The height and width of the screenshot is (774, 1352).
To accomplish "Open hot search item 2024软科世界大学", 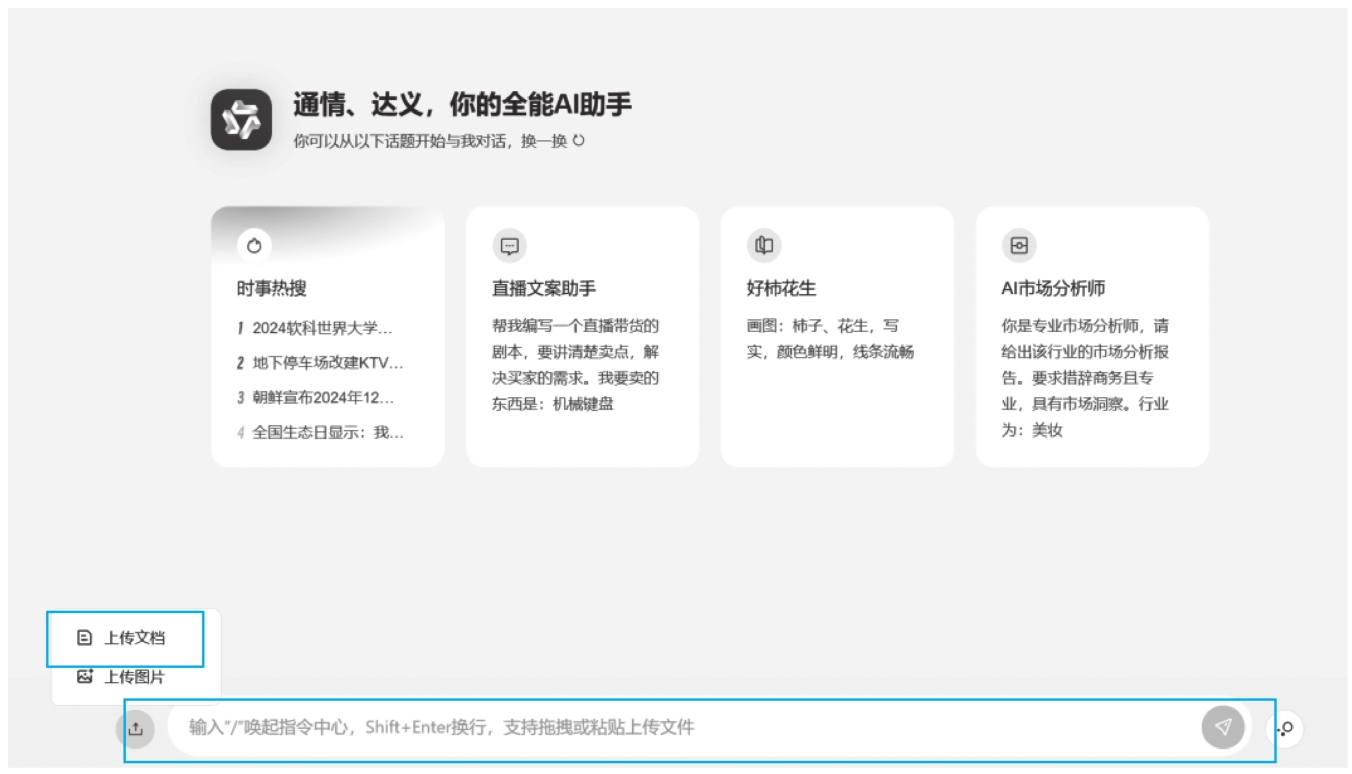I will (x=322, y=328).
